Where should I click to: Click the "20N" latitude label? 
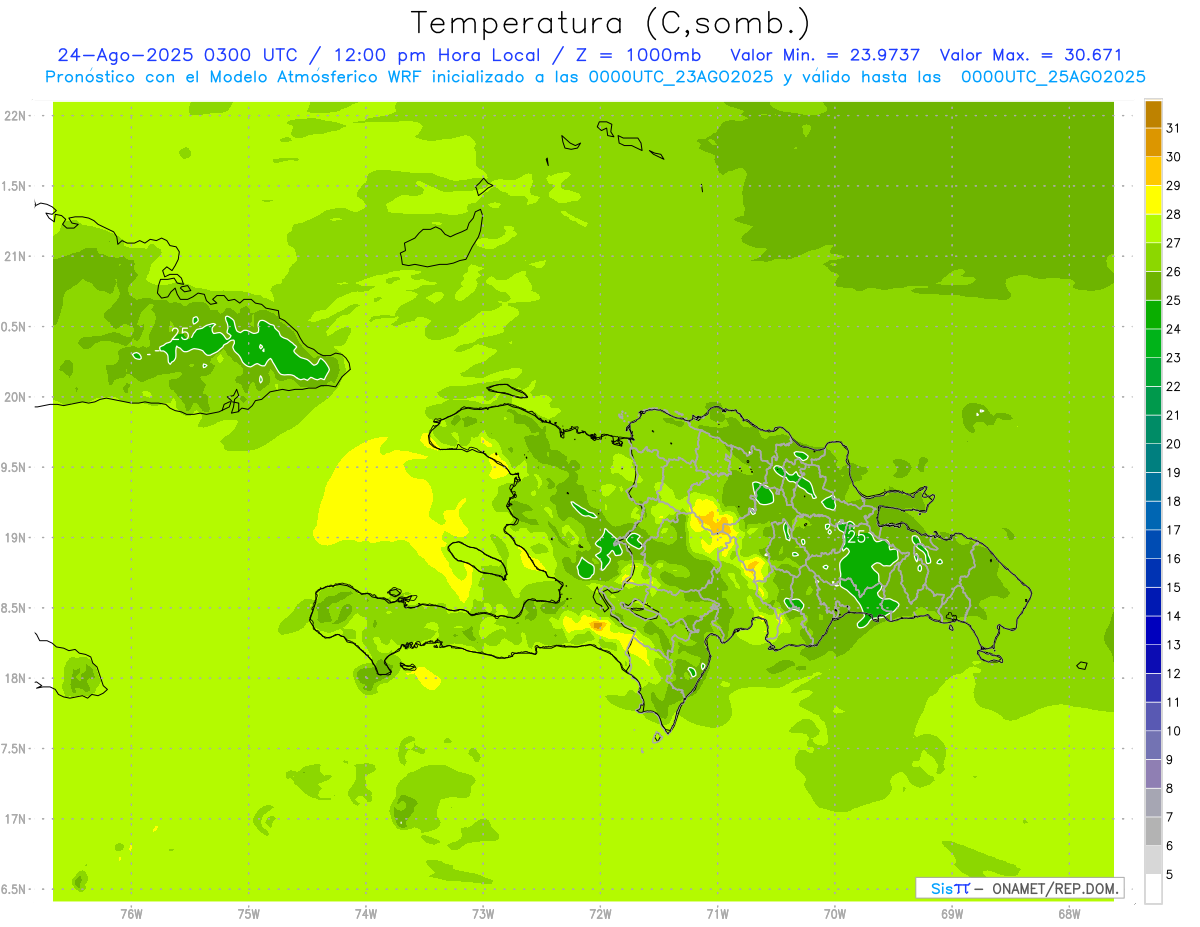15,397
